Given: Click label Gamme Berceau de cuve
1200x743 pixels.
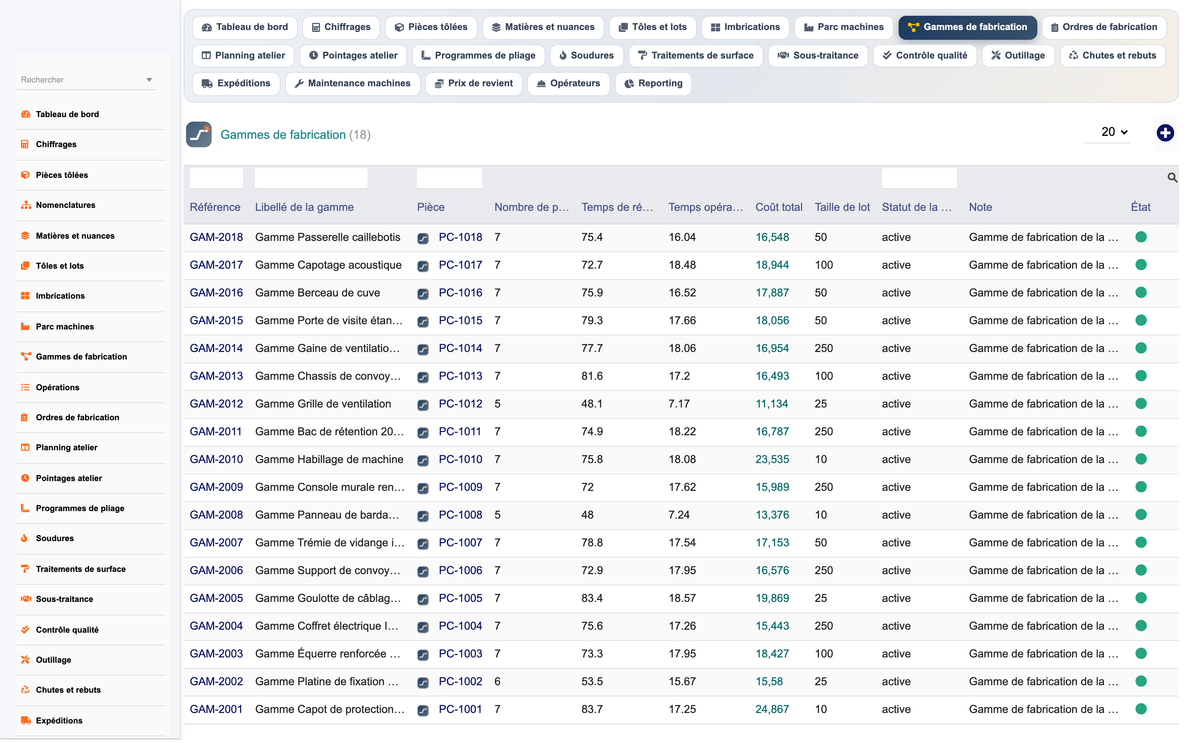Looking at the screenshot, I should [319, 294].
